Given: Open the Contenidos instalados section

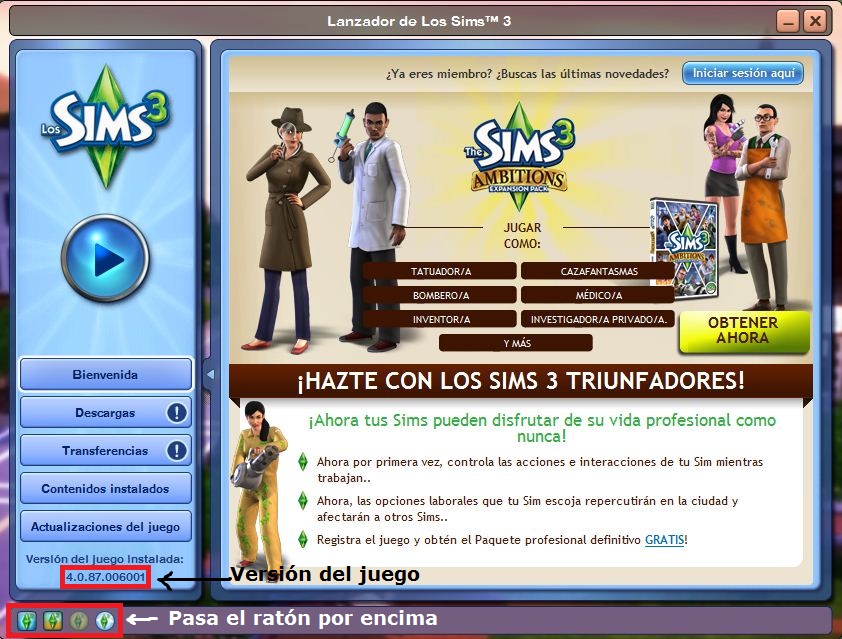Looking at the screenshot, I should tap(105, 488).
